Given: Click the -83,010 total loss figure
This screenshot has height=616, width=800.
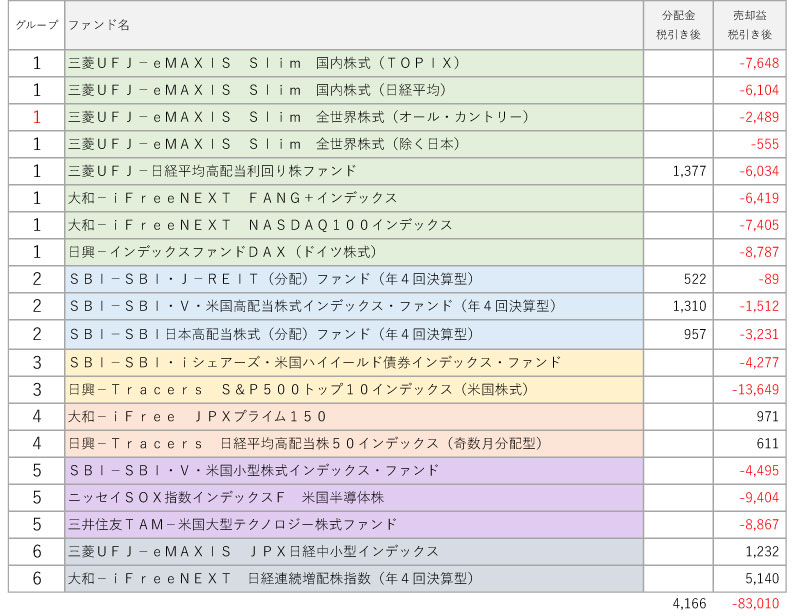Looking at the screenshot, I should coord(753,603).
